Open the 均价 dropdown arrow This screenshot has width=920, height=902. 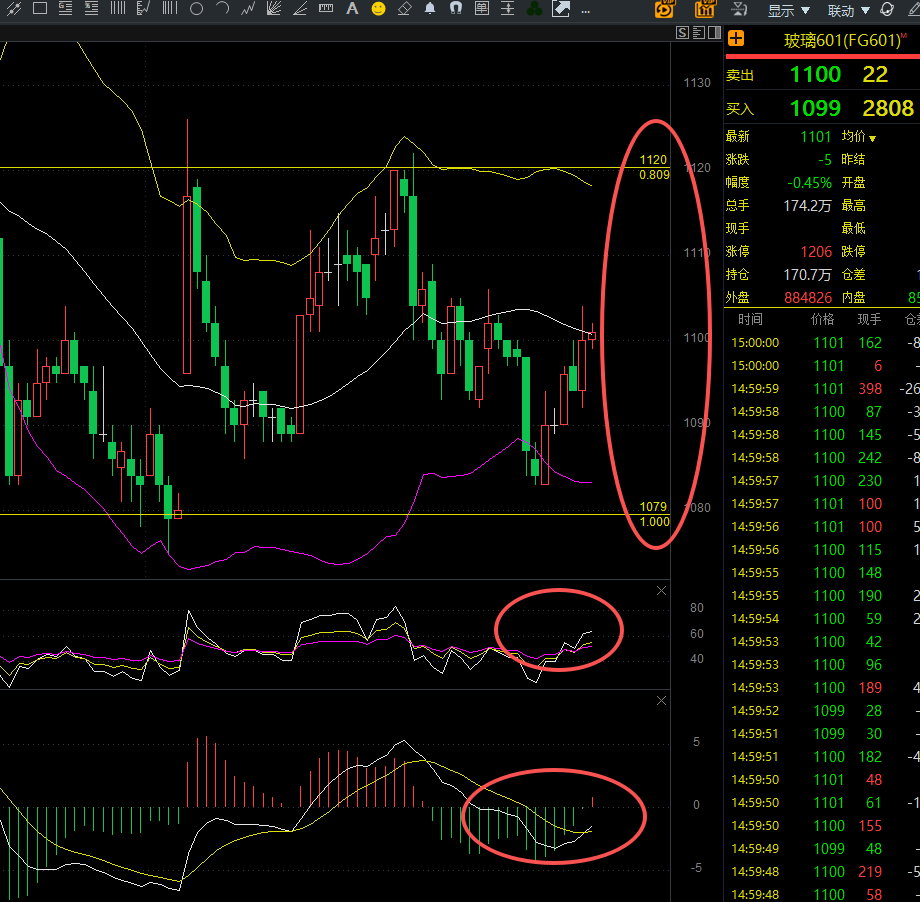point(872,138)
